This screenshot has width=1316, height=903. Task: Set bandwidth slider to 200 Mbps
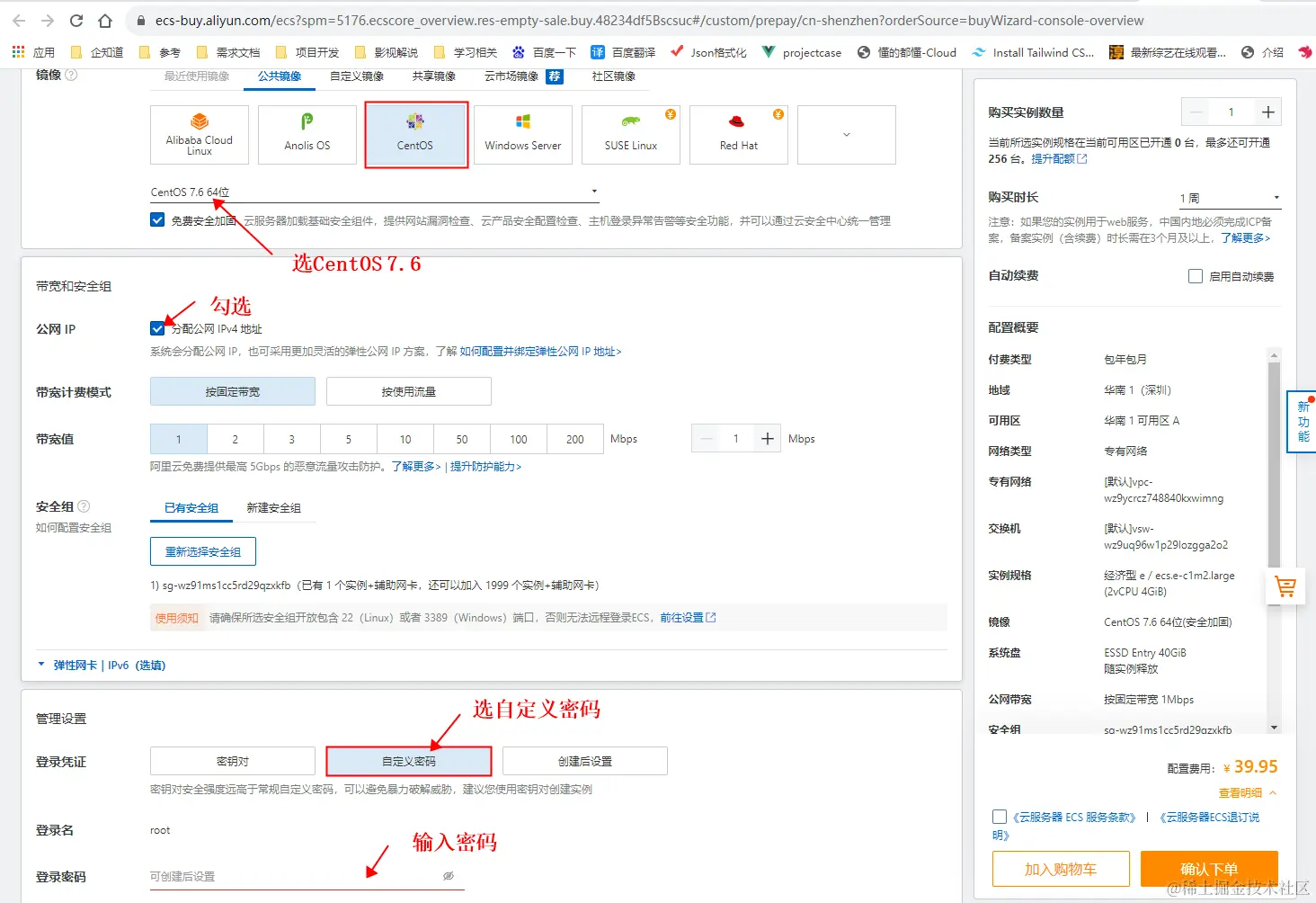(575, 439)
